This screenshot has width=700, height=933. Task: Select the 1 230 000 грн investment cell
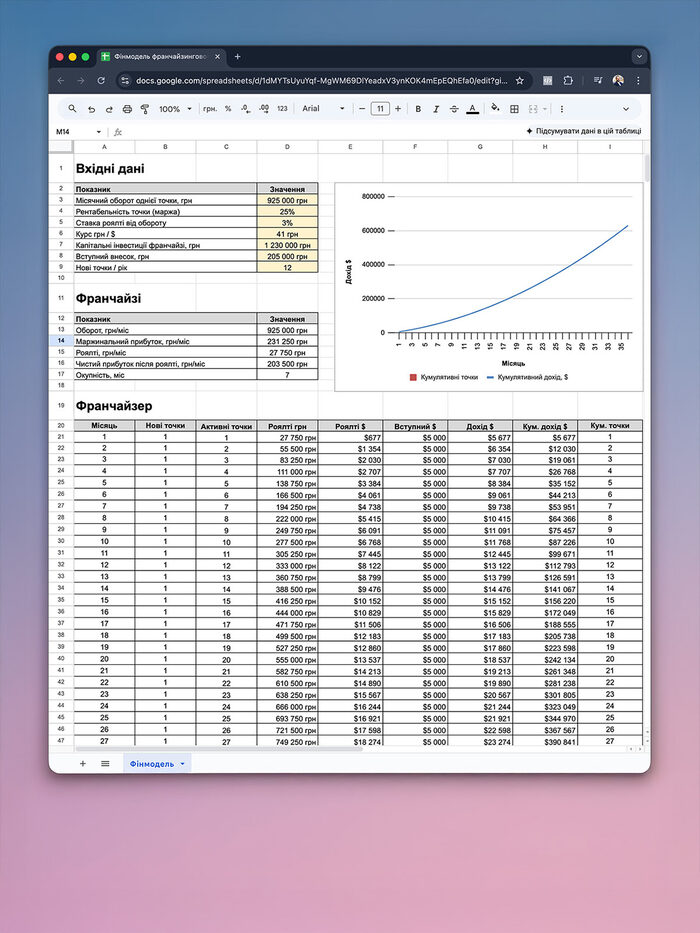(288, 245)
